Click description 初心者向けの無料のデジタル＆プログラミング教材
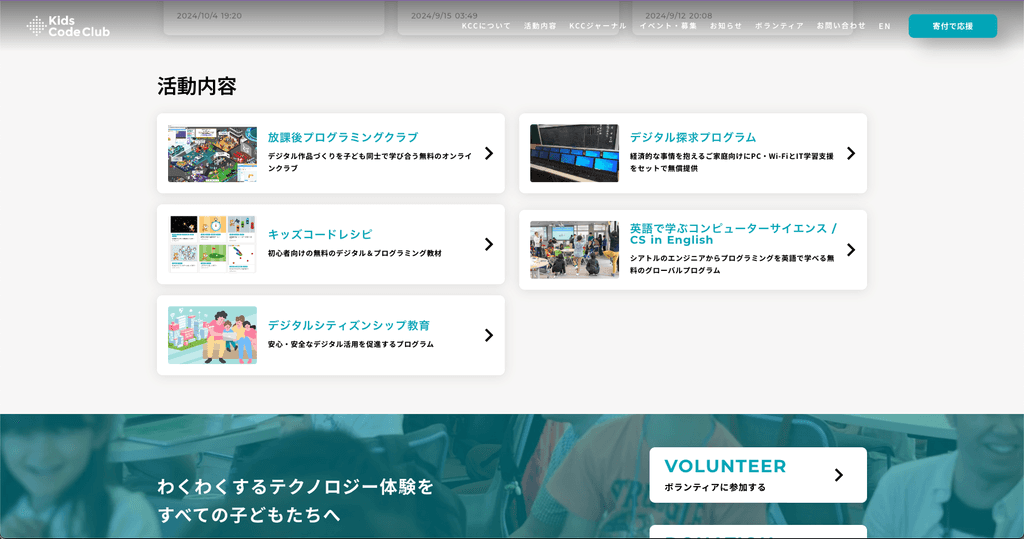The height and width of the screenshot is (539, 1024). pyautogui.click(x=355, y=253)
